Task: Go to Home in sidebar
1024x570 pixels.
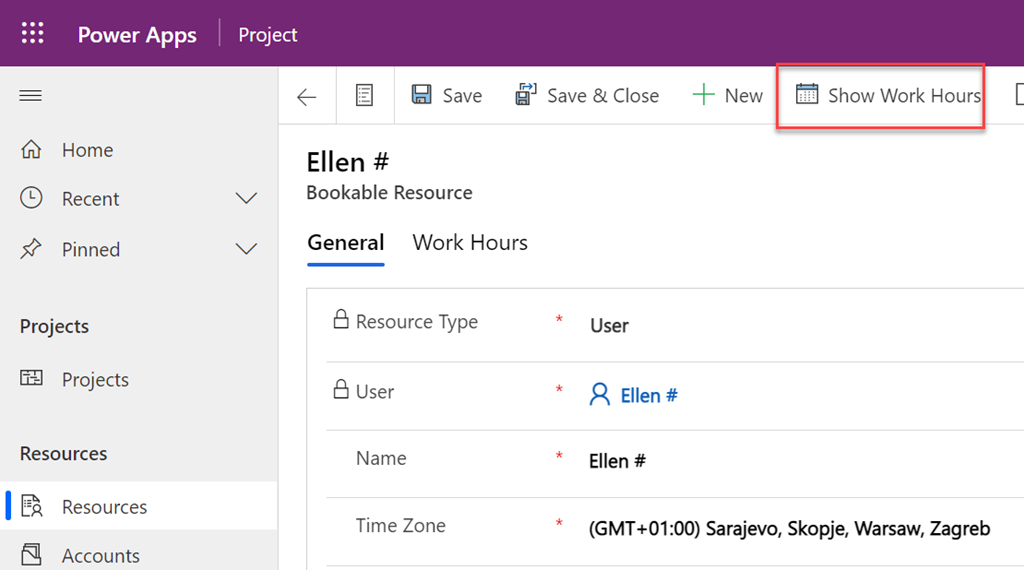Action: pyautogui.click(x=87, y=150)
